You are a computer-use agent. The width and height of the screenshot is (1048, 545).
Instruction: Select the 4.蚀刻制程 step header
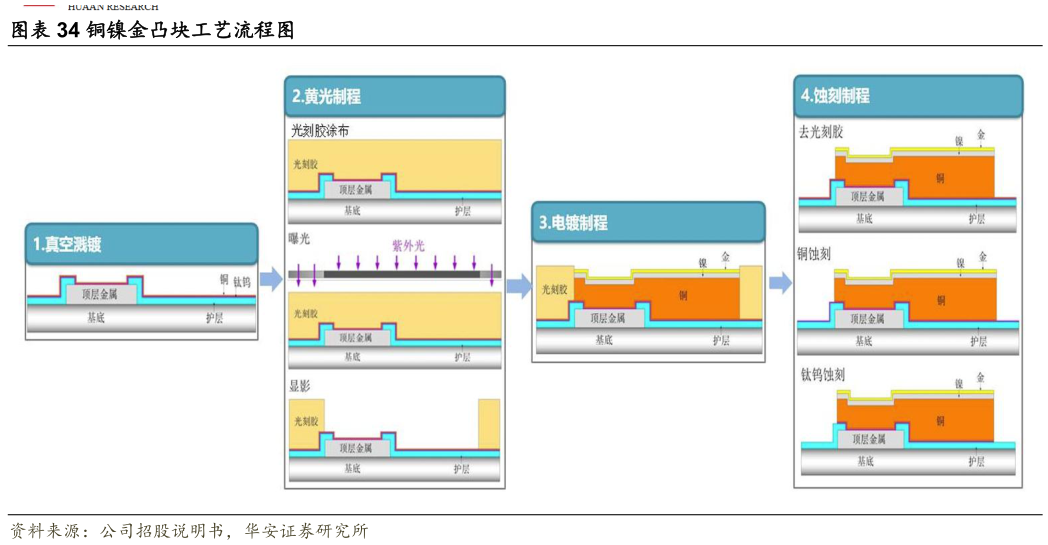click(908, 96)
